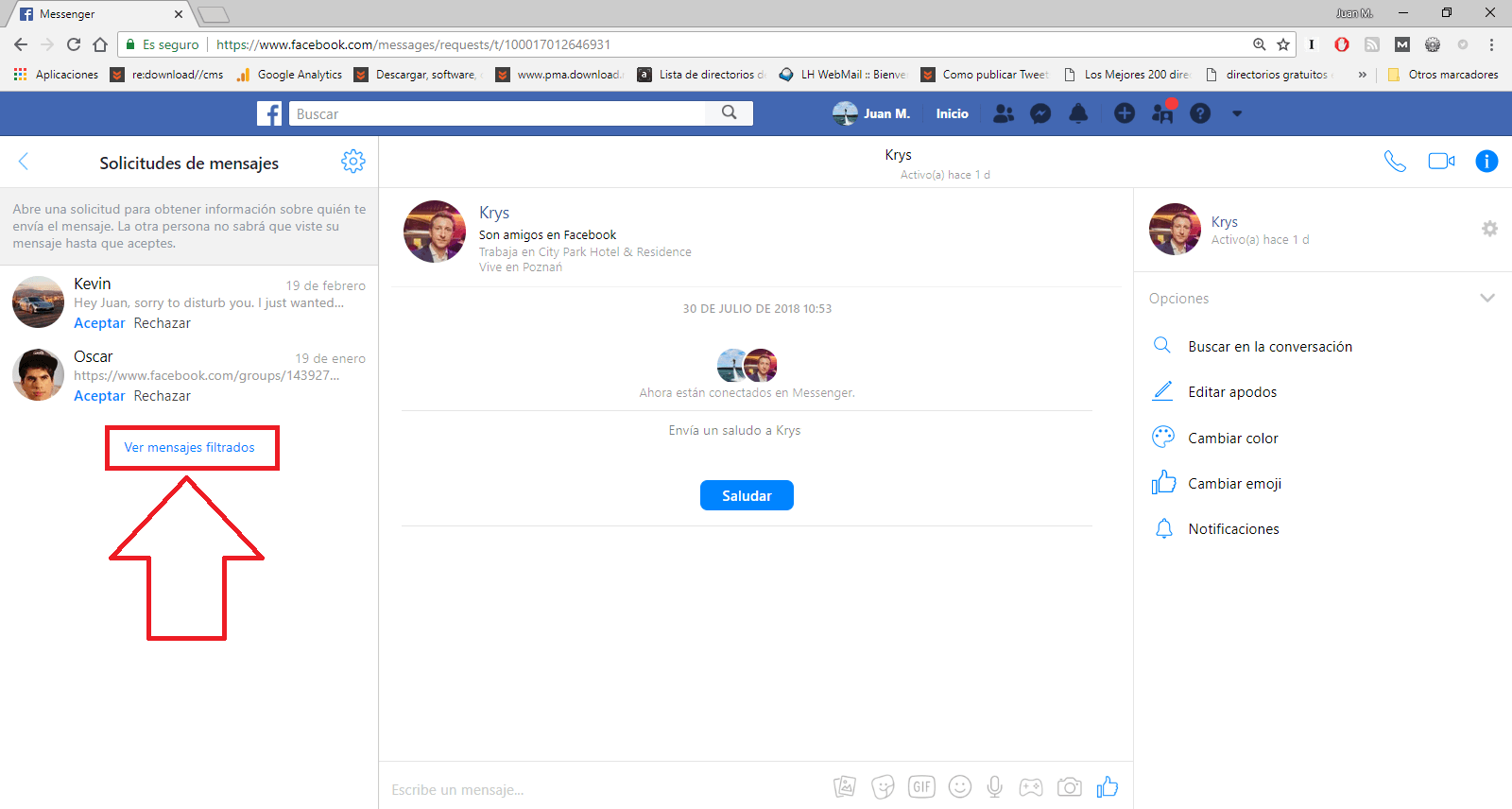Image resolution: width=1512 pixels, height=809 pixels.
Task: Take a photo with camera icon
Action: click(1069, 786)
